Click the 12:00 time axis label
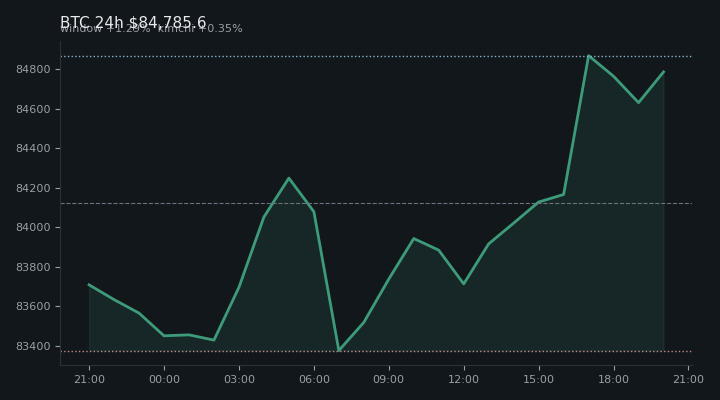720x400 pixels. pos(464,379)
